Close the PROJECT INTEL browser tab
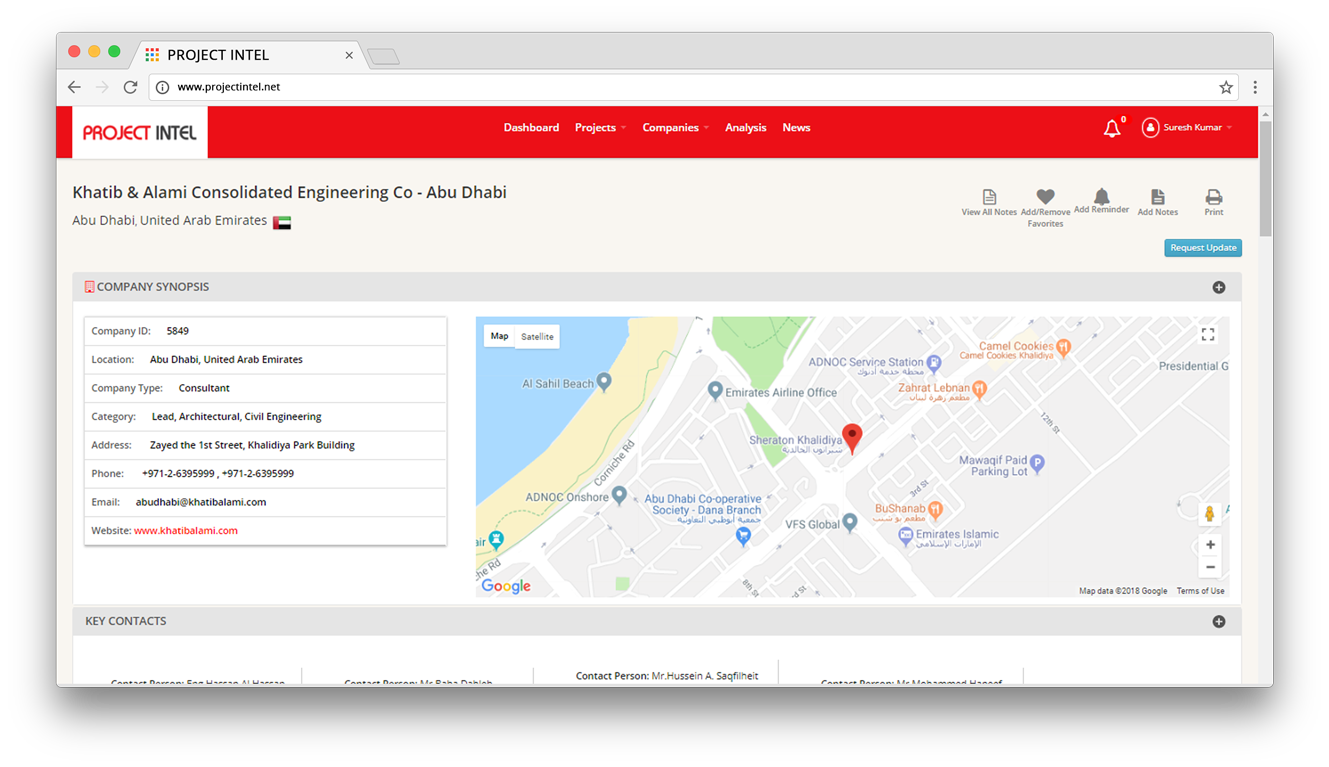1329x767 pixels. tap(349, 55)
